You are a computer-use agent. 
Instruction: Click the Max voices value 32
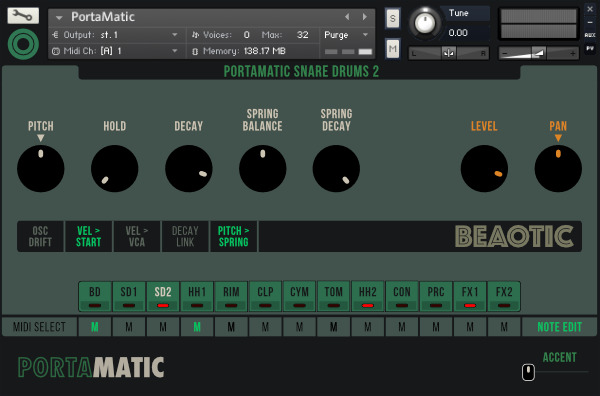[302, 35]
